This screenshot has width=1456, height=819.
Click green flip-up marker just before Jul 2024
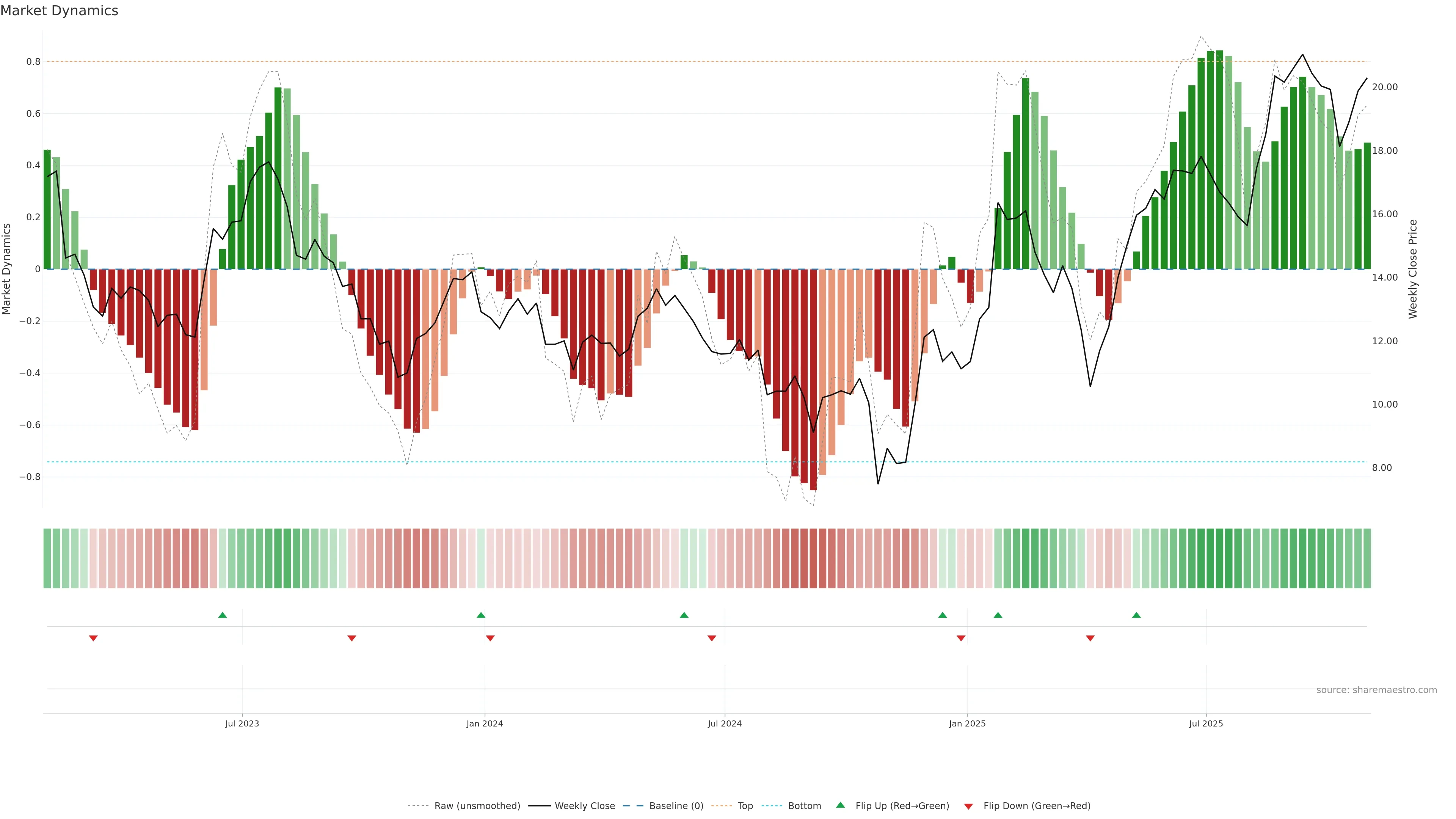[x=684, y=615]
